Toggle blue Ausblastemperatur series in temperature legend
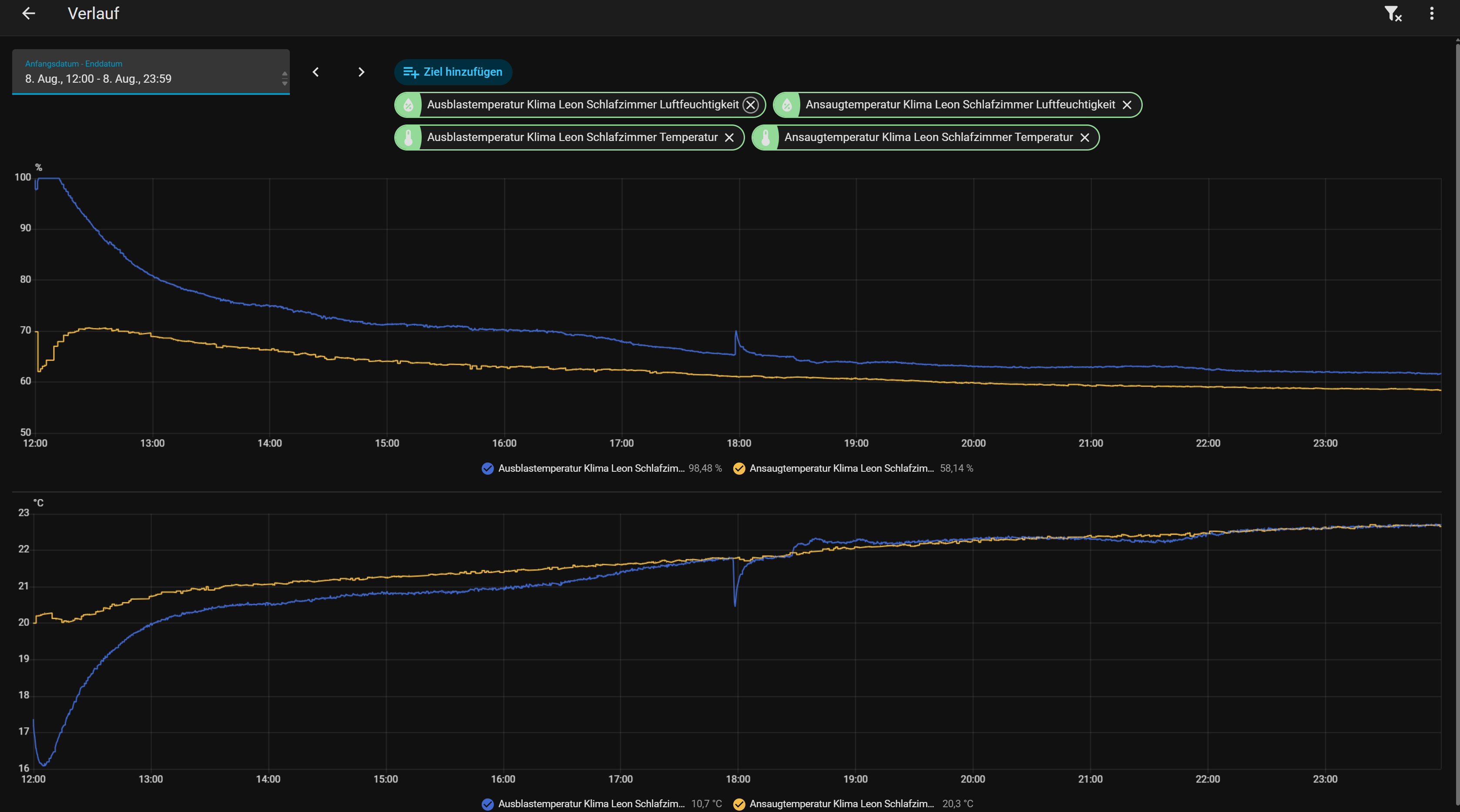Image resolution: width=1460 pixels, height=812 pixels. (487, 804)
